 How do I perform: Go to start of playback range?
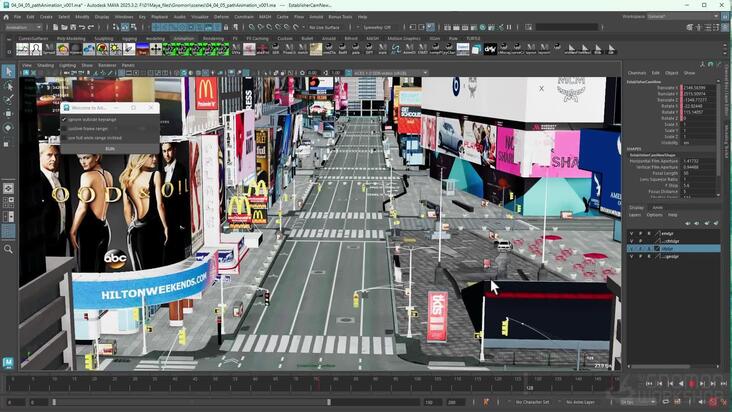649,384
